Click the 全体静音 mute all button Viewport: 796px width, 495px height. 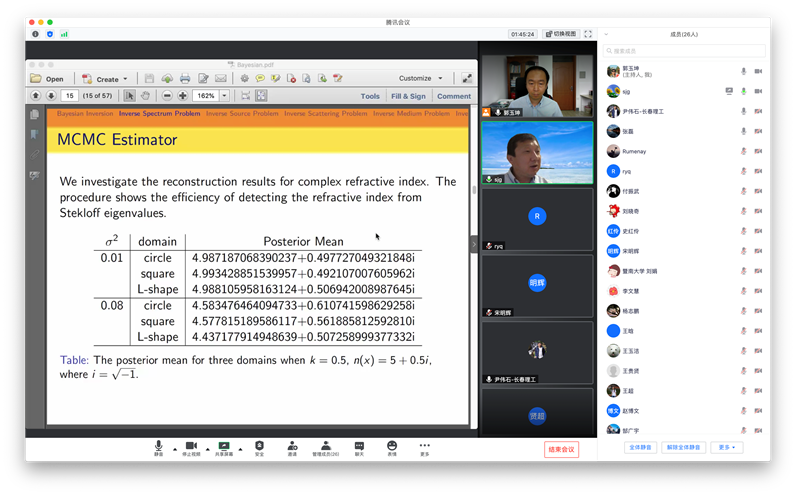point(641,447)
